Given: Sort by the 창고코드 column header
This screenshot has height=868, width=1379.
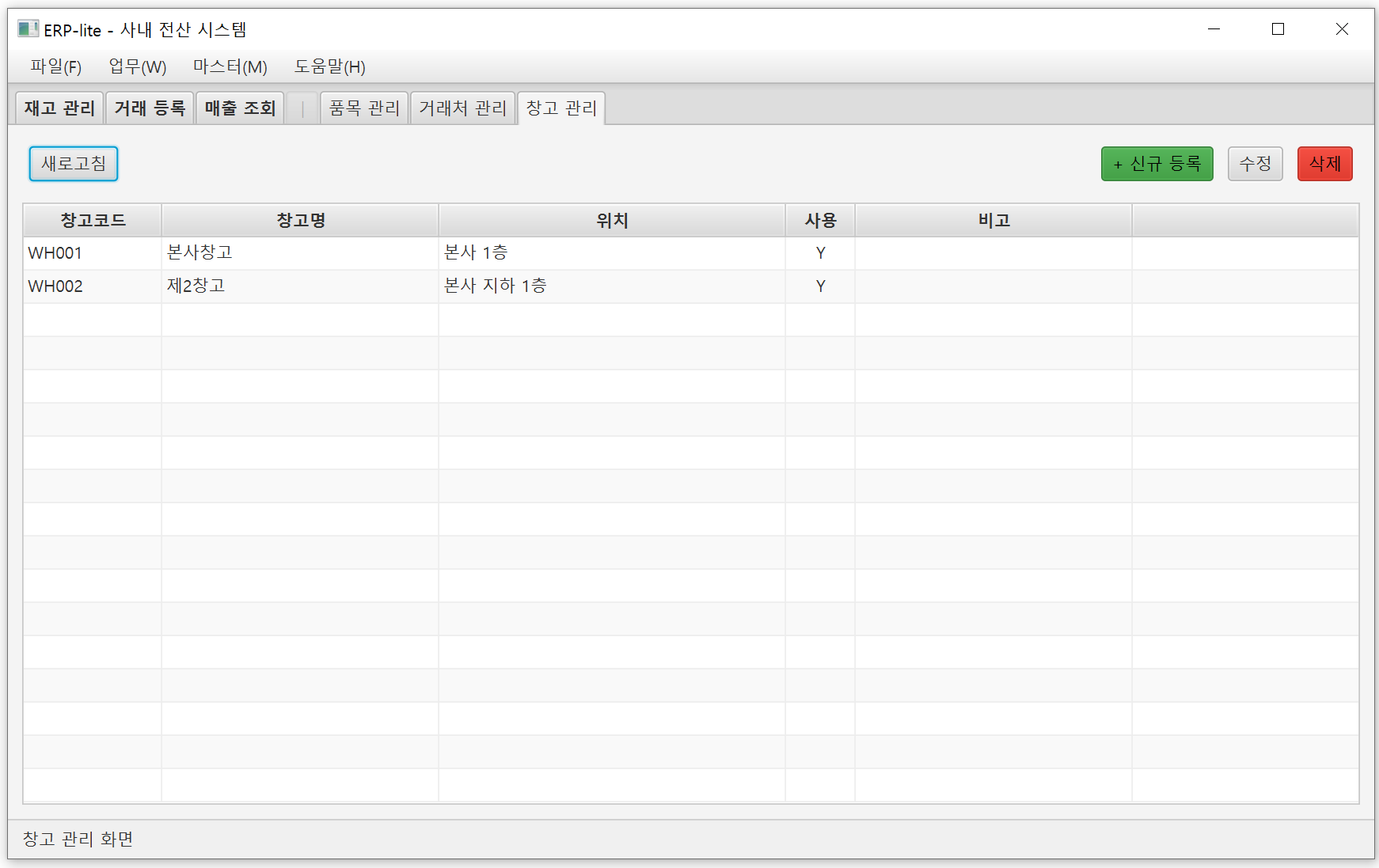Looking at the screenshot, I should (x=93, y=221).
